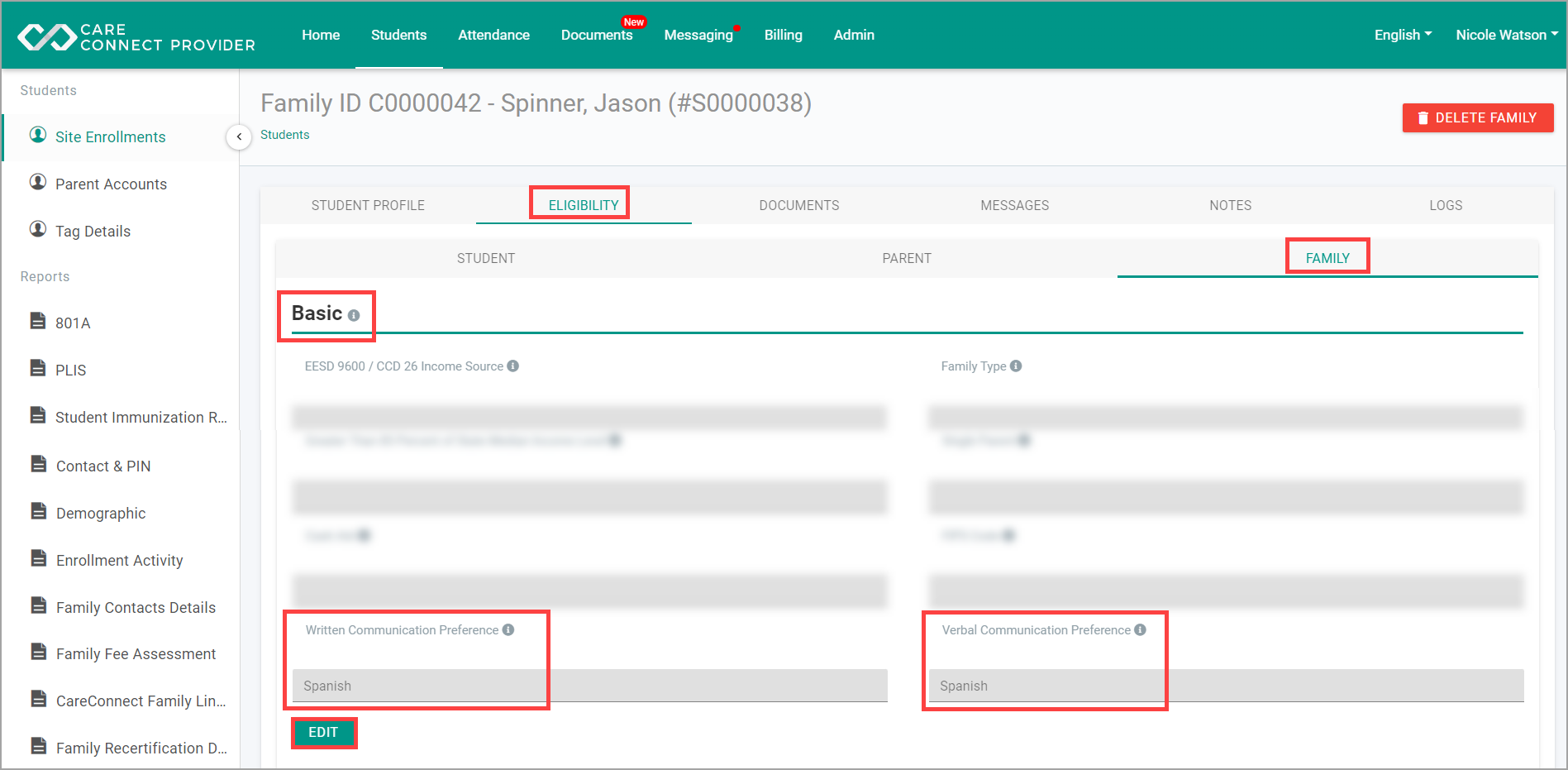The image size is (1568, 770).
Task: Click the Verbal Communication Preference Spanish field
Action: click(1046, 686)
